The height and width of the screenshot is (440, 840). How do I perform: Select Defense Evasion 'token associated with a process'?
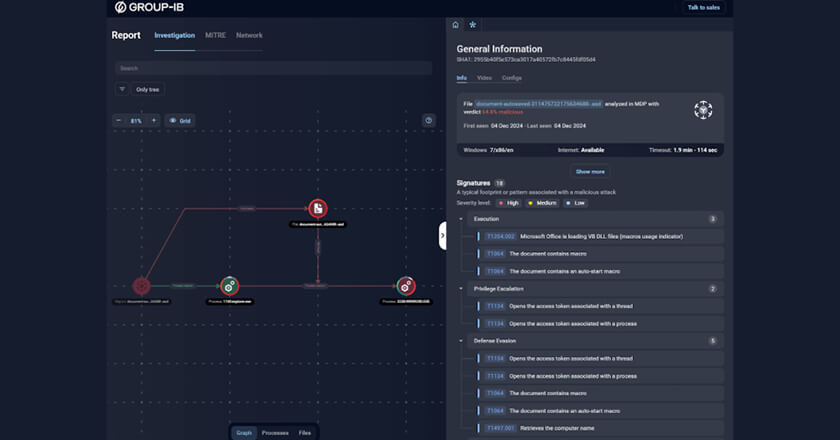(601, 376)
